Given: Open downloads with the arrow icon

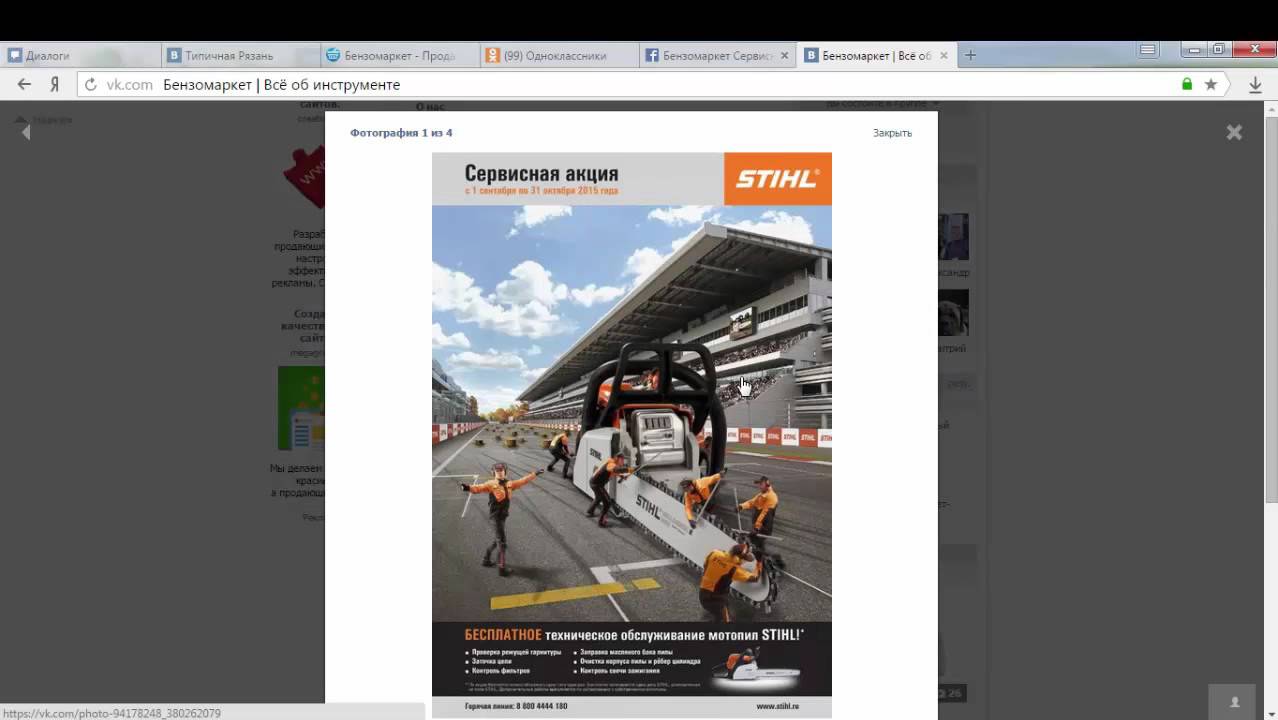Looking at the screenshot, I should (1256, 85).
